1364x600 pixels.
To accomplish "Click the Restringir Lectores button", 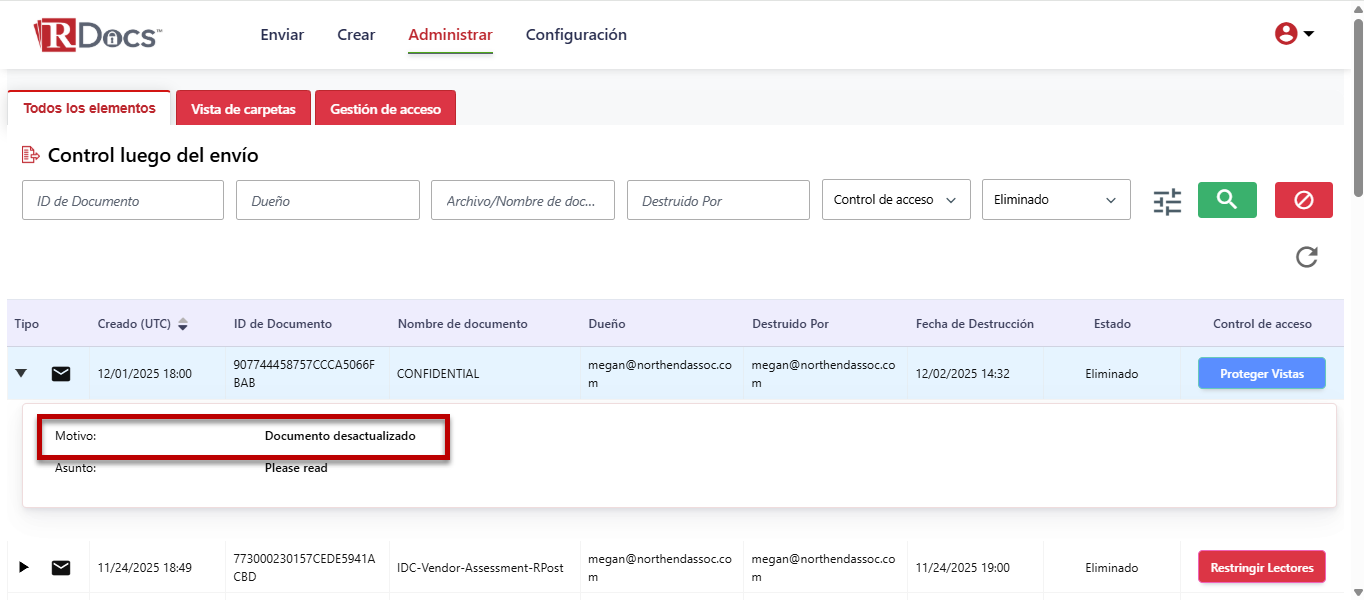I will [x=1261, y=568].
